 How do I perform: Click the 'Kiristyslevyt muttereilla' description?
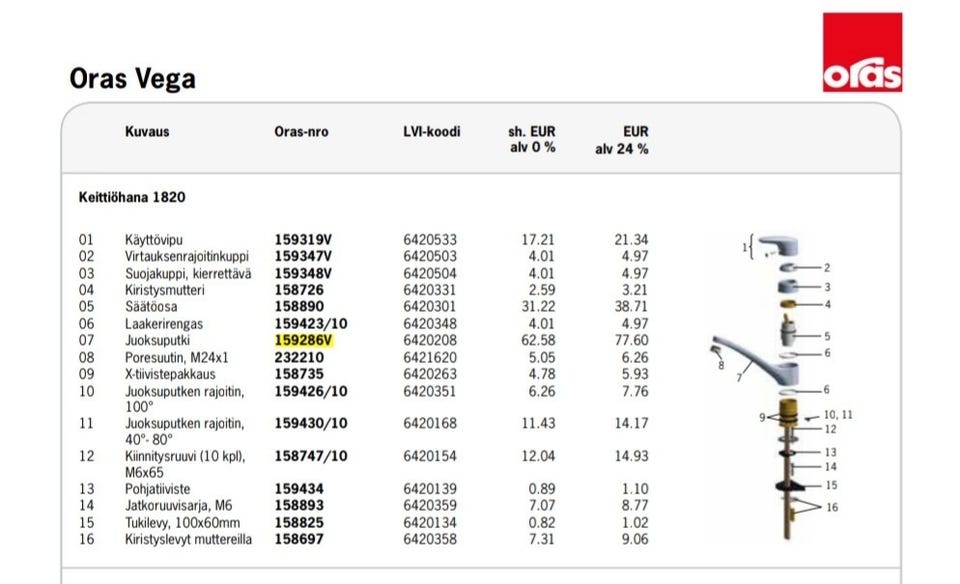click(x=188, y=539)
